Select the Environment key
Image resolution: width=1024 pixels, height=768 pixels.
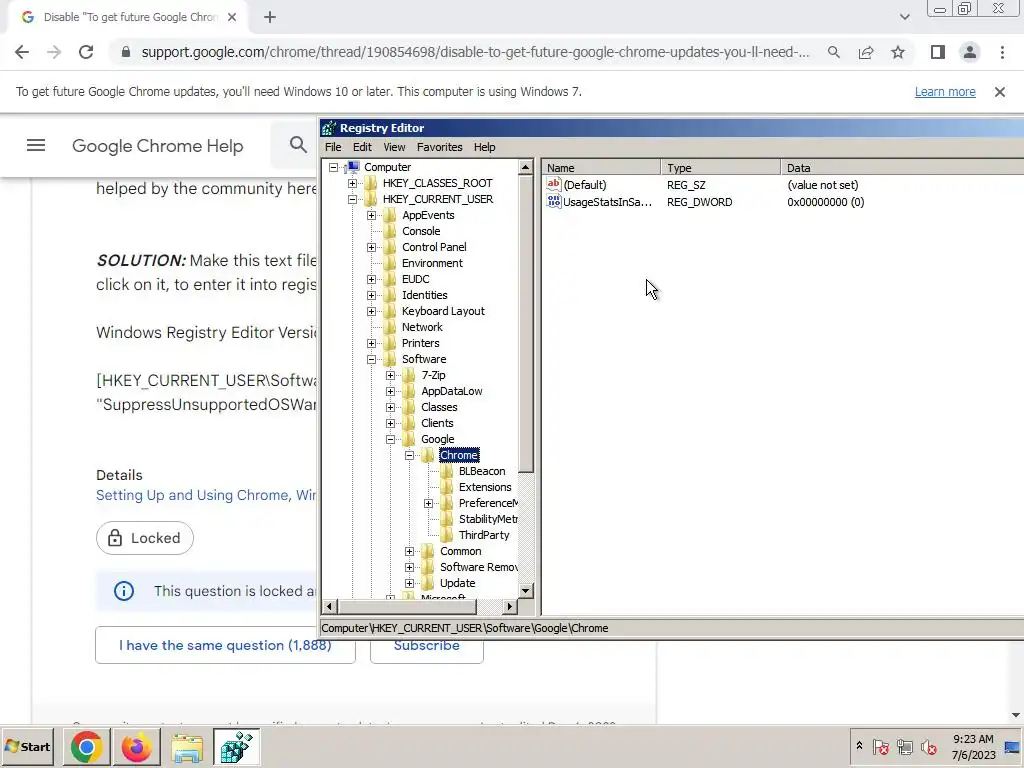click(432, 263)
